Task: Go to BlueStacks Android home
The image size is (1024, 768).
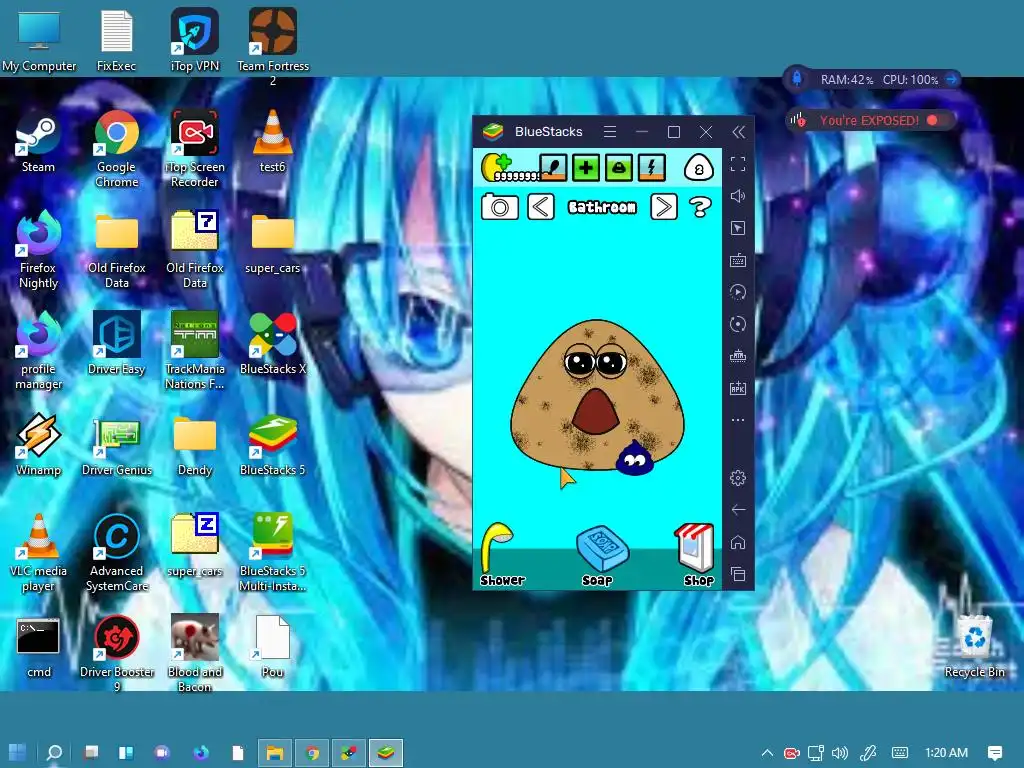Action: click(738, 542)
